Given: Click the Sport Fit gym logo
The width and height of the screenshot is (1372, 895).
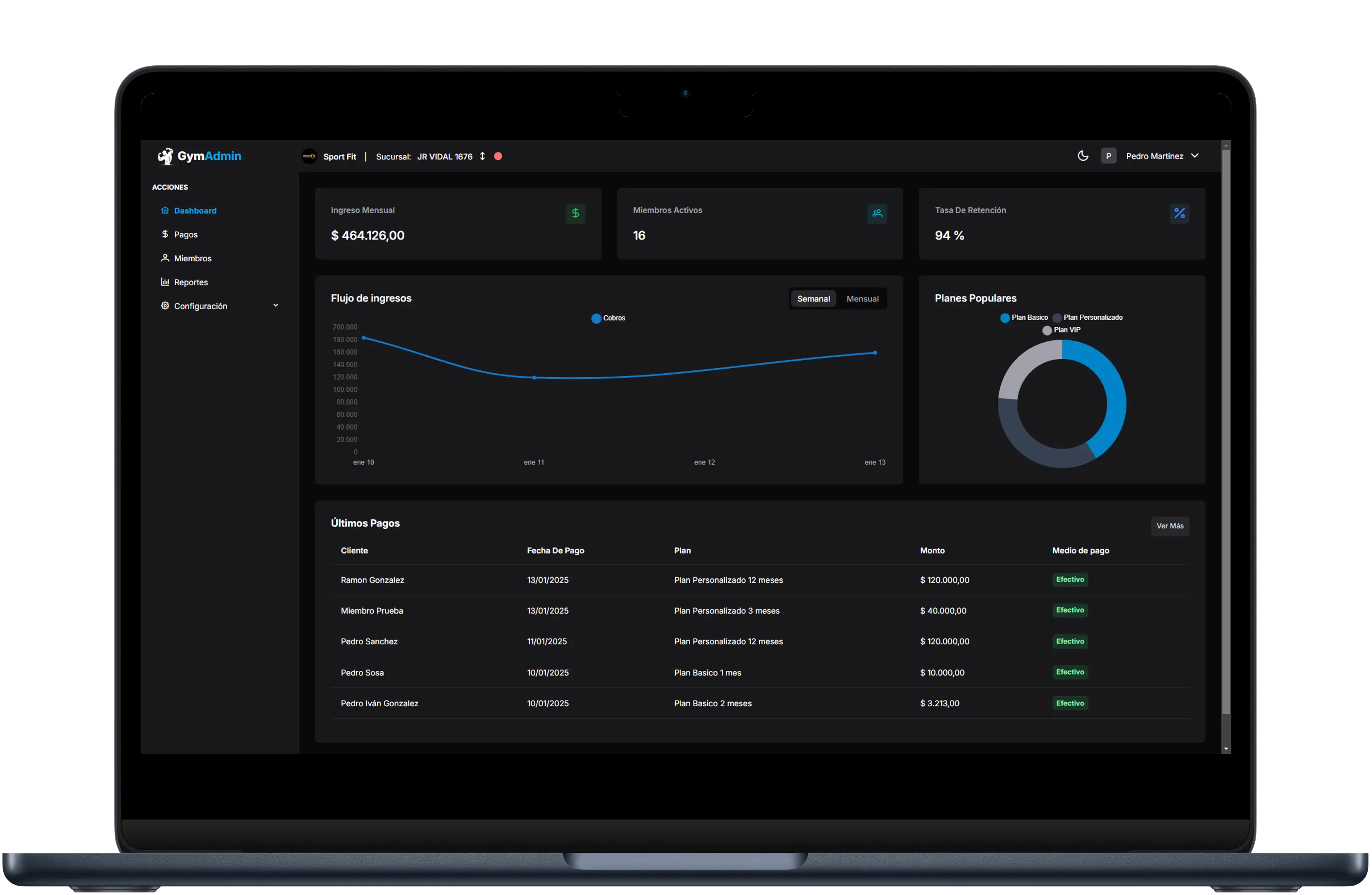Looking at the screenshot, I should coord(310,157).
